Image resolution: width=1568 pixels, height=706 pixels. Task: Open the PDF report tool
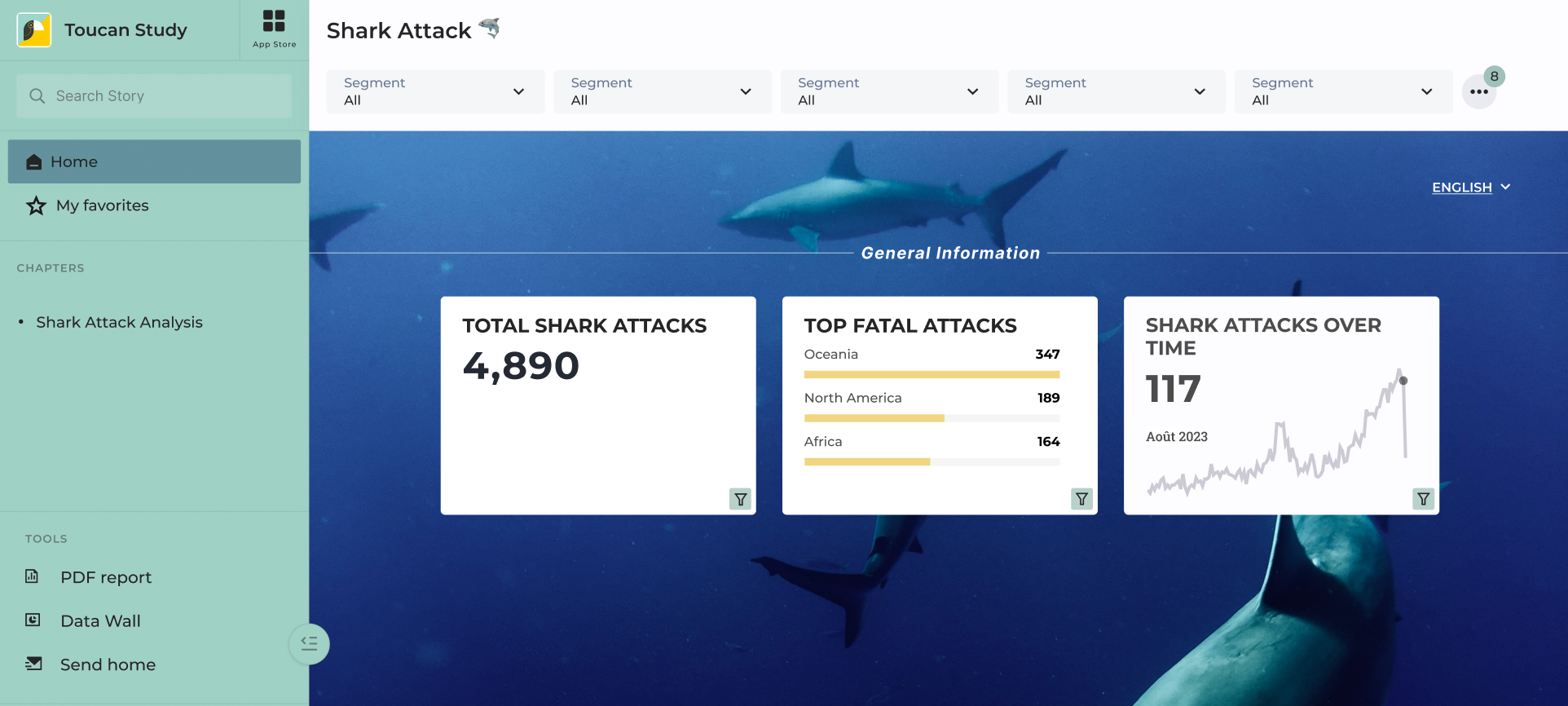point(106,577)
